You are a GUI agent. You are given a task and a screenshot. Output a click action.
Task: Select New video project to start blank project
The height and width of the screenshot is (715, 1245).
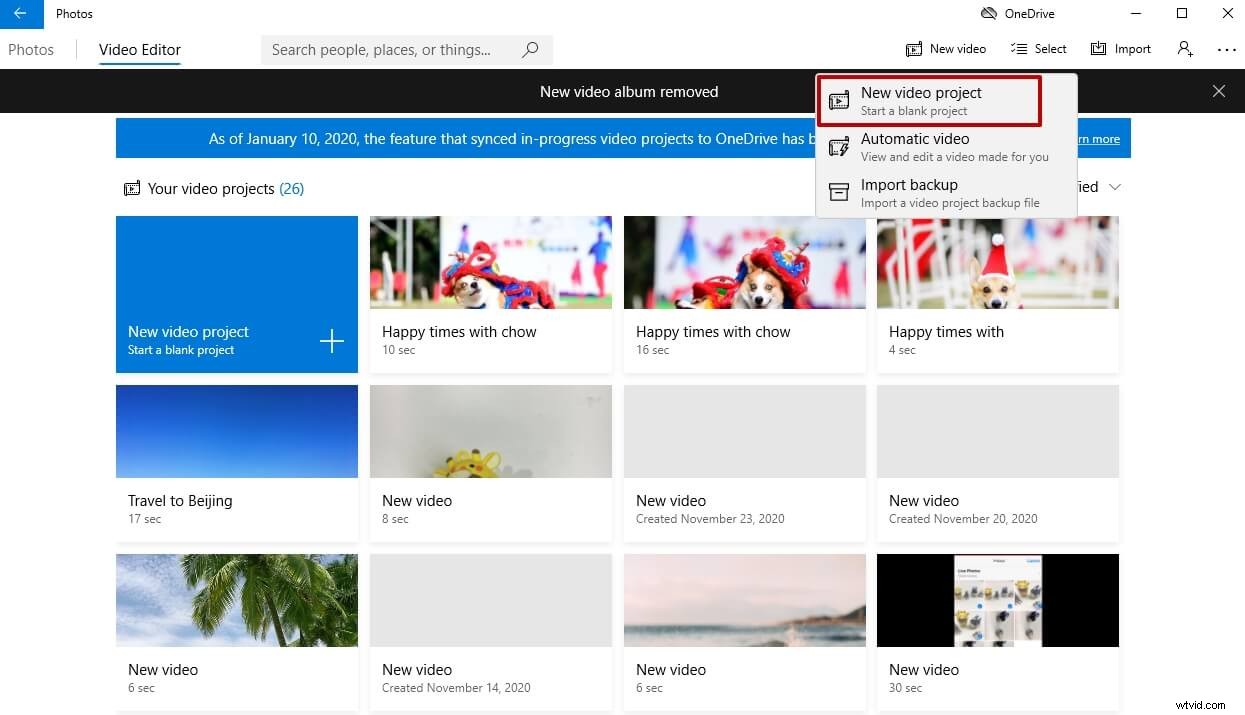point(928,100)
